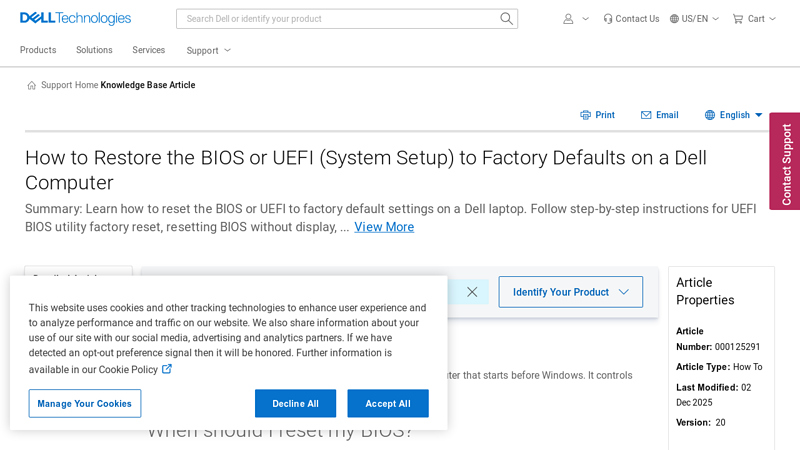Click the Article Type How To text
800x450 pixels.
tap(719, 367)
